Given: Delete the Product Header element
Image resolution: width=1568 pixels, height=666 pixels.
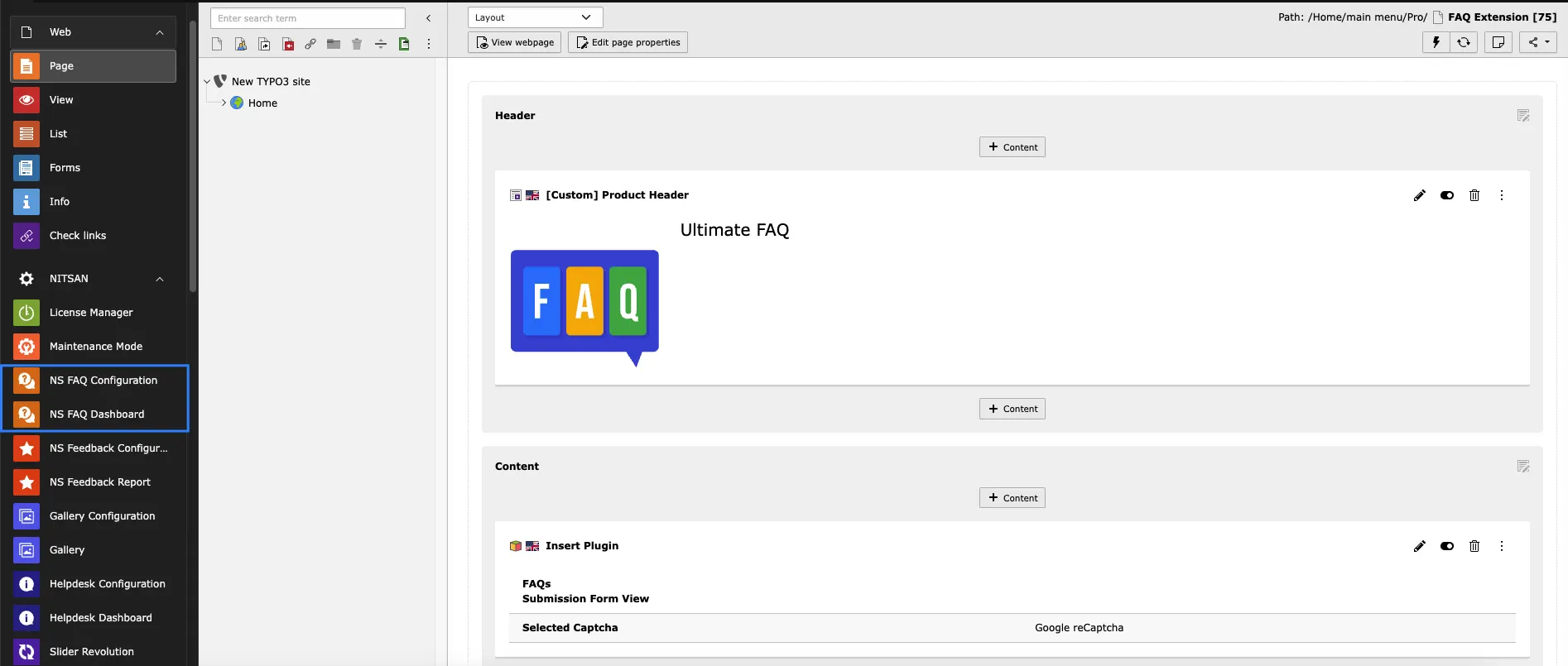Looking at the screenshot, I should (x=1474, y=195).
